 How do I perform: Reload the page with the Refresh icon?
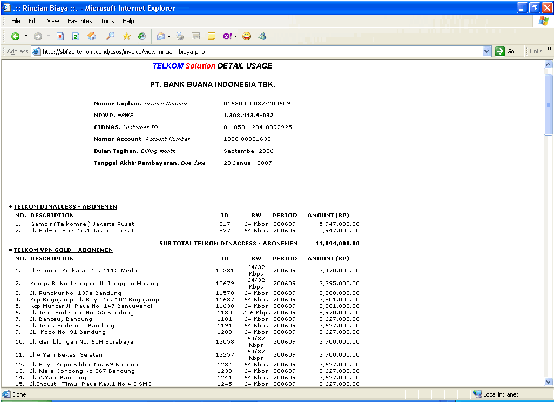(75, 36)
